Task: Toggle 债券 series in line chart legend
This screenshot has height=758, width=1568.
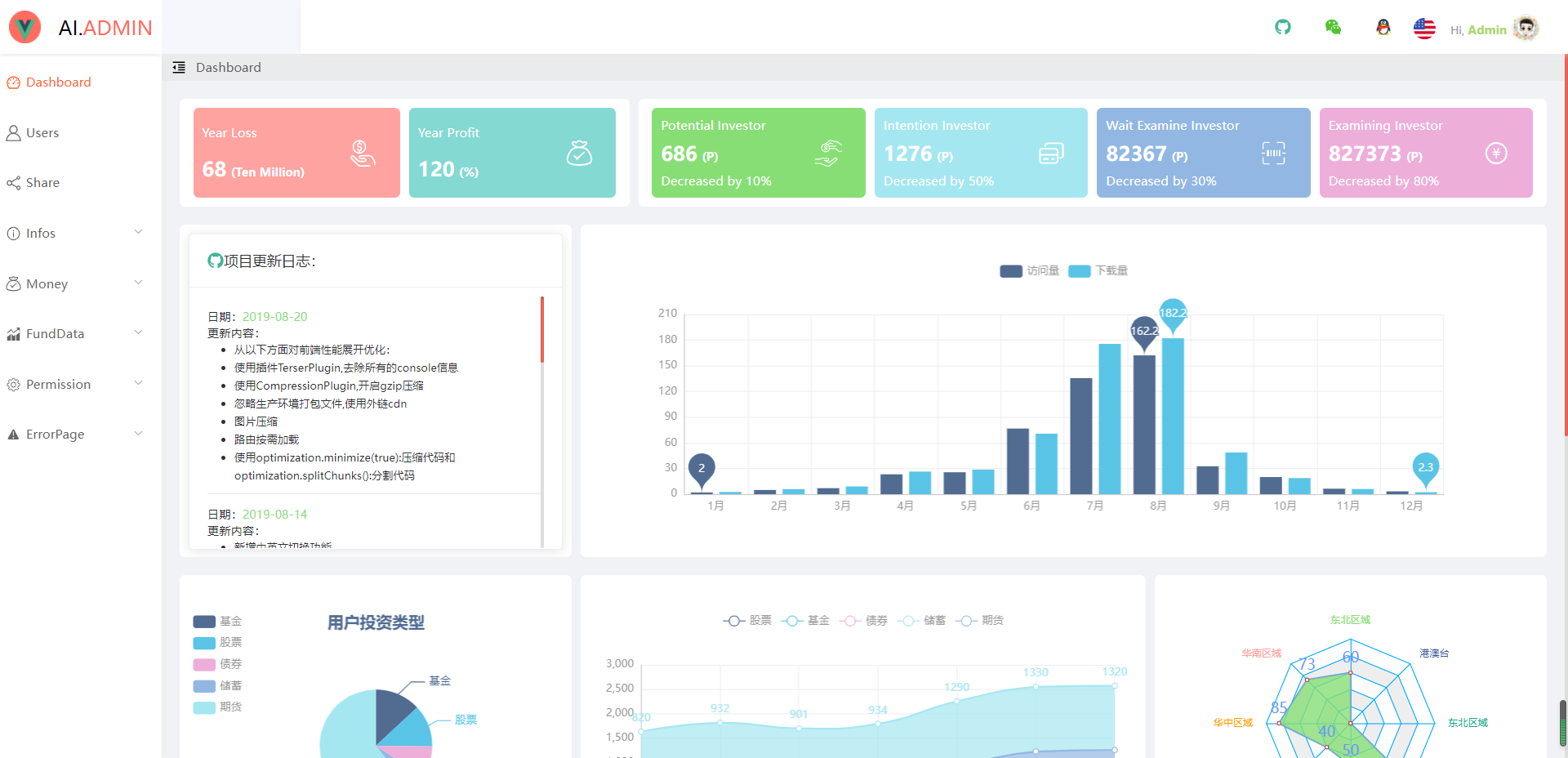Action: 863,621
